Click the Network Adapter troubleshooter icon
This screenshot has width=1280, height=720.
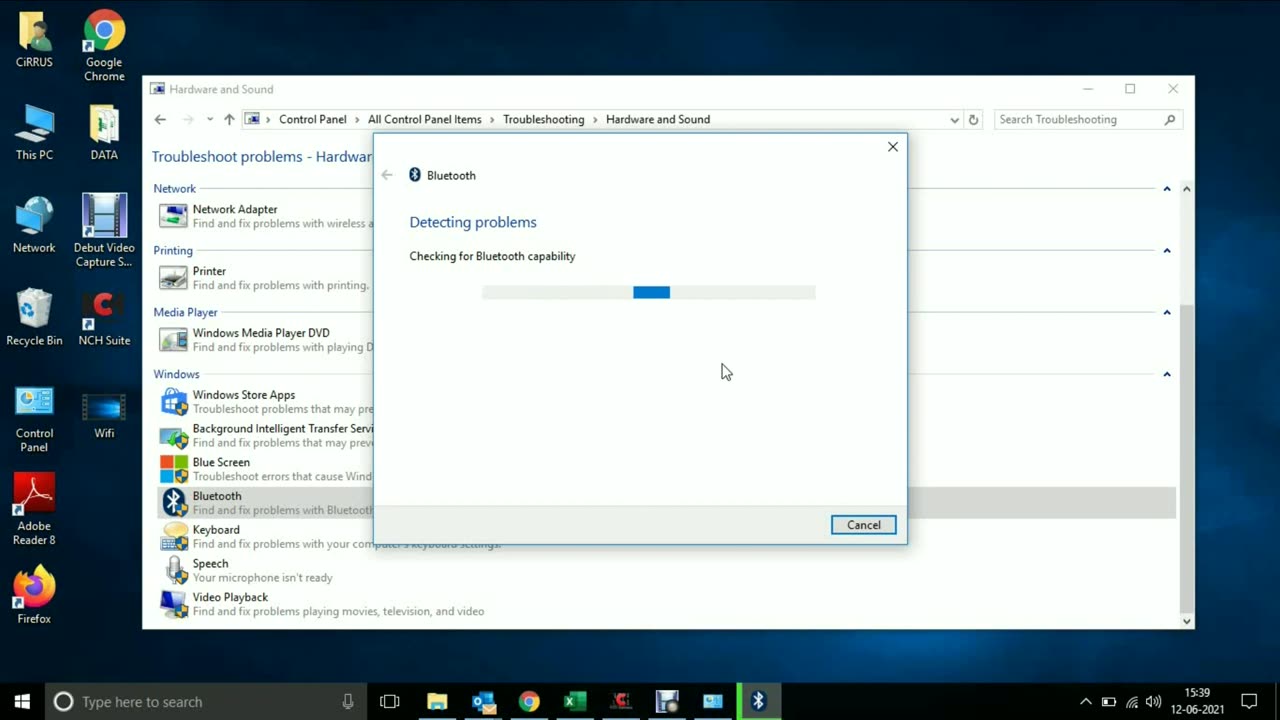pyautogui.click(x=174, y=216)
